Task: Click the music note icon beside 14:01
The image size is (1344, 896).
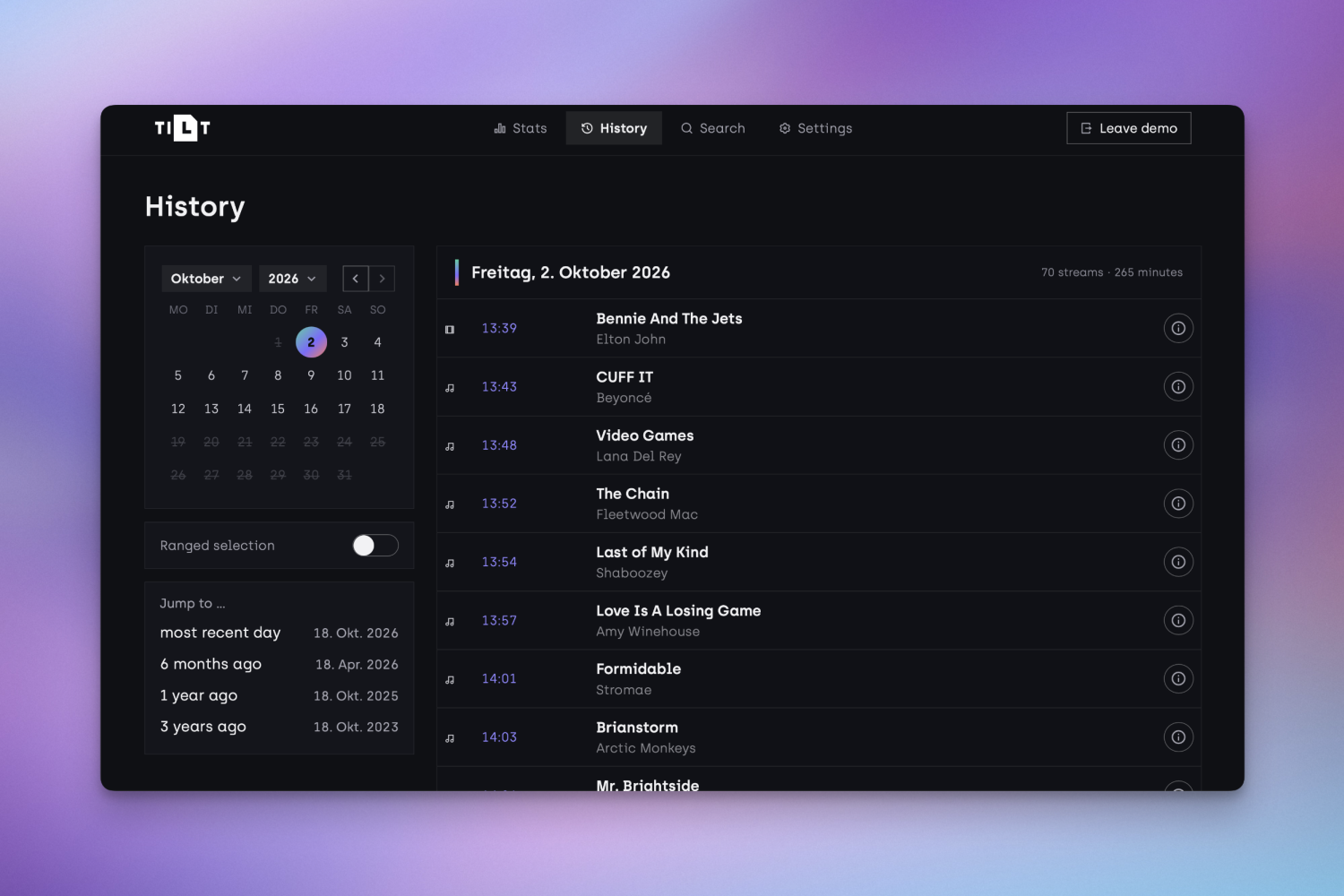Action: coord(450,680)
